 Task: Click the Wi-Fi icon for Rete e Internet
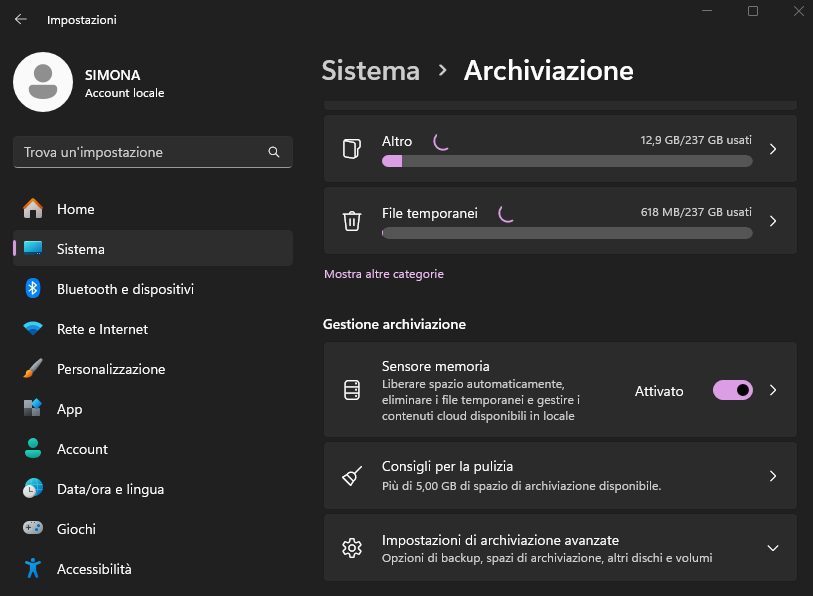pyautogui.click(x=33, y=328)
